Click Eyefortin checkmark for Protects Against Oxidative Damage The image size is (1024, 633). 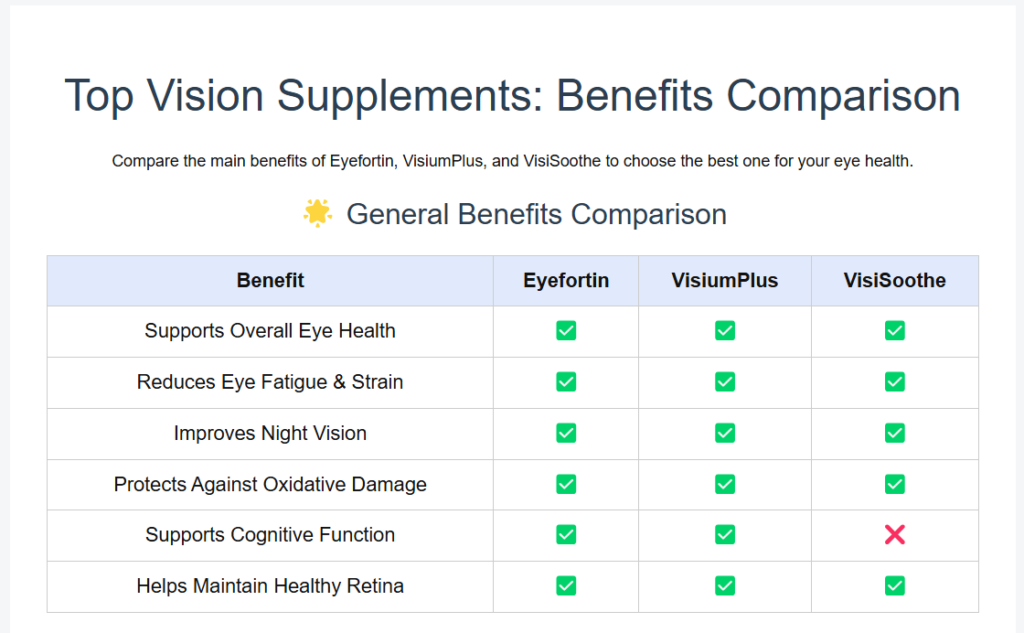coord(566,484)
